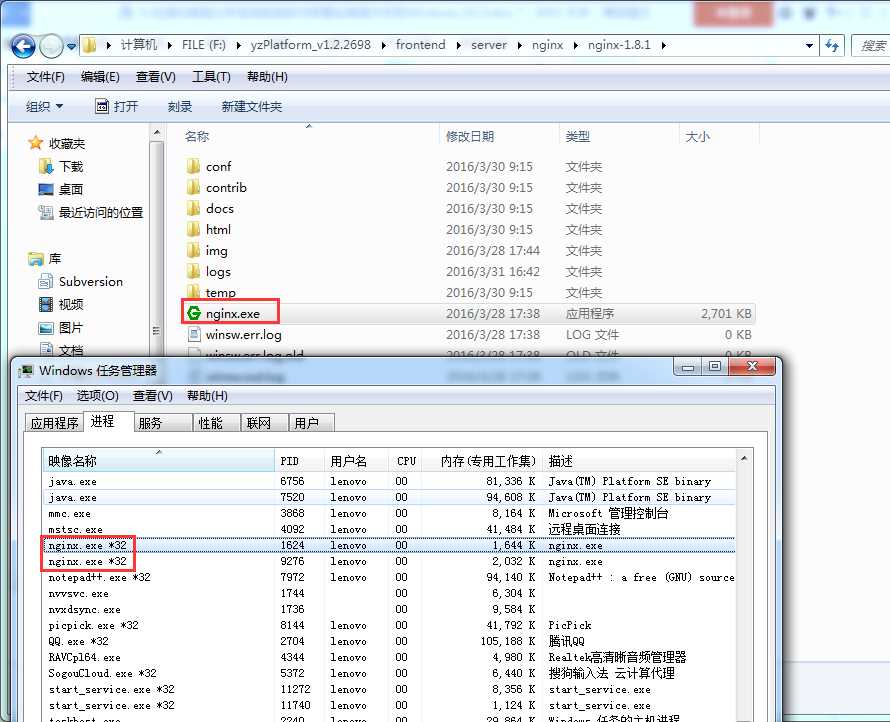The height and width of the screenshot is (722, 890).
Task: Select 收藏夹 star icon in navigation pane
Action: point(36,143)
